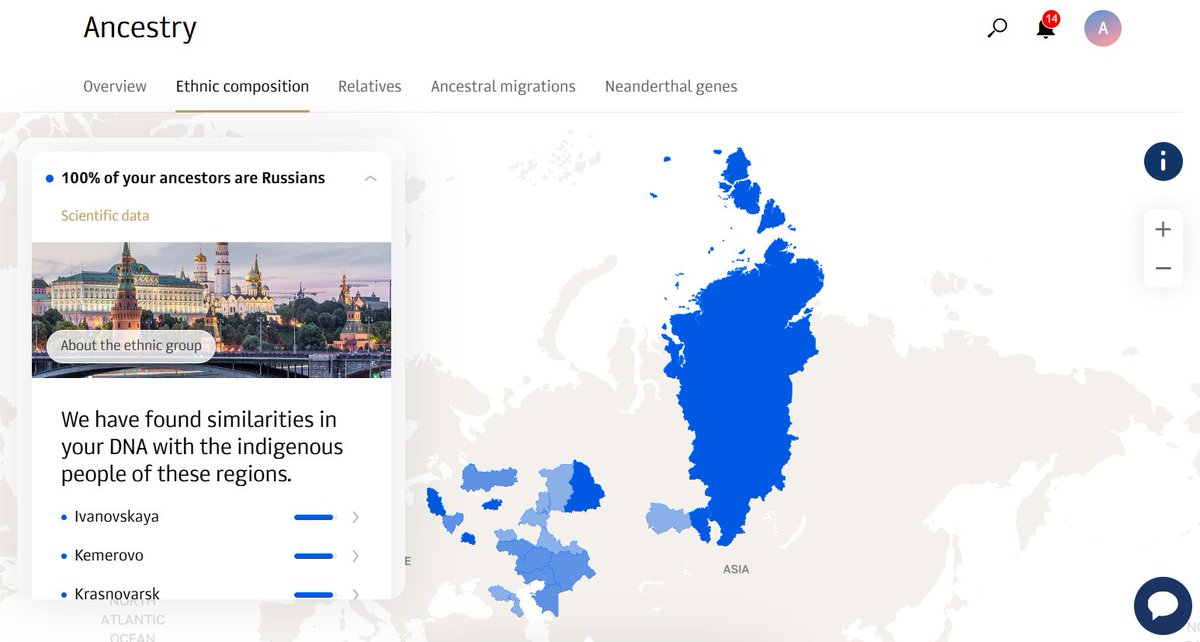Open the chat support bubble

pyautogui.click(x=1162, y=606)
